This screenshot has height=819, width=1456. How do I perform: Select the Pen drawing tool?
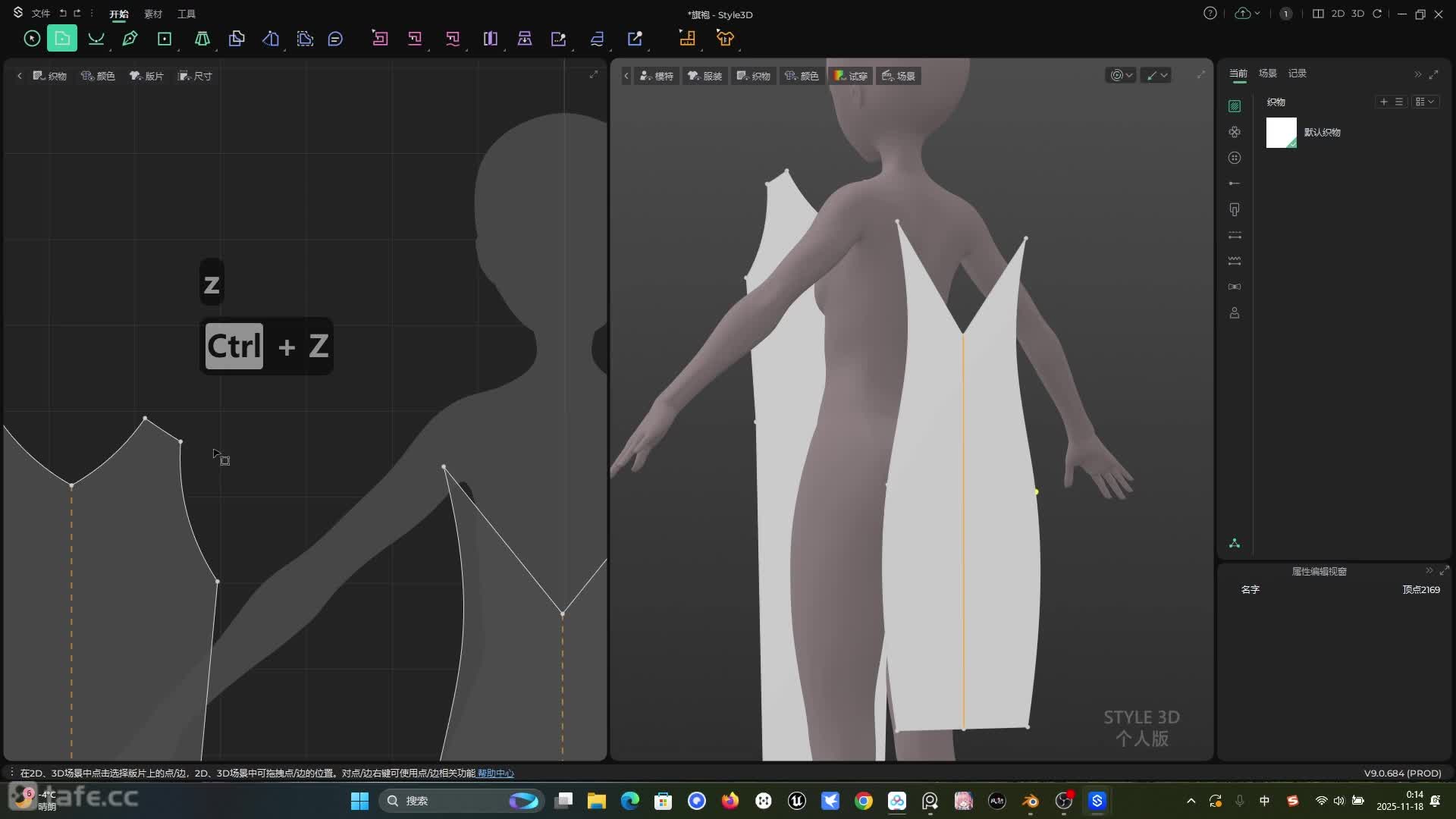(130, 38)
